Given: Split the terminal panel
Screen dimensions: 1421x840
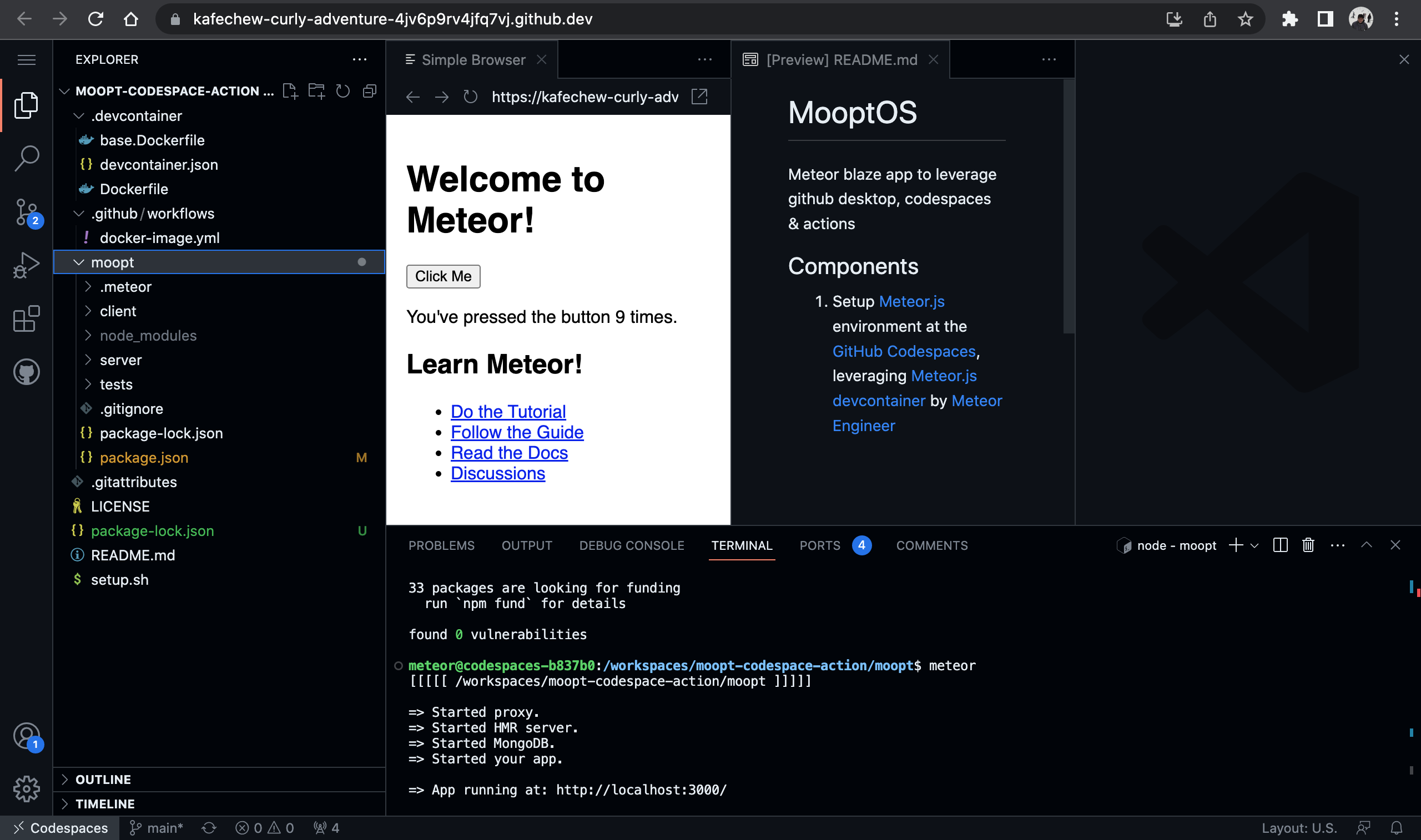Looking at the screenshot, I should [x=1279, y=545].
